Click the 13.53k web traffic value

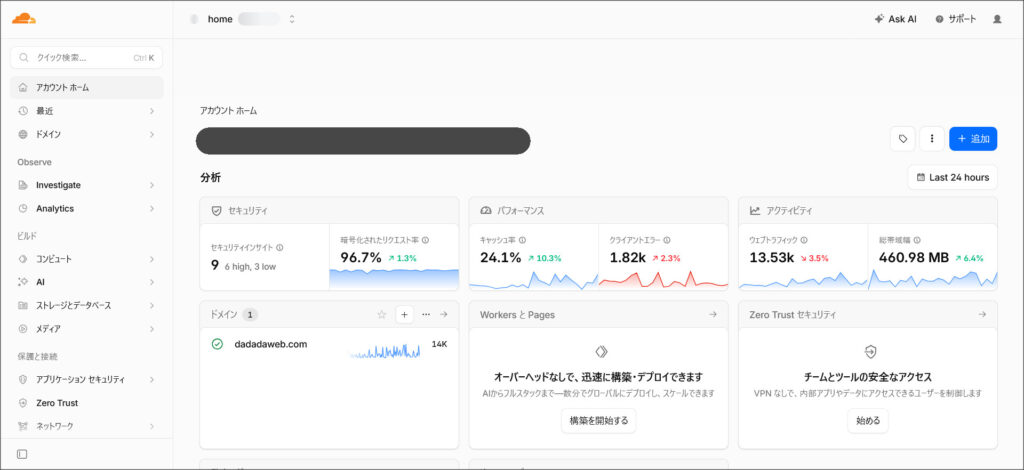point(771,258)
